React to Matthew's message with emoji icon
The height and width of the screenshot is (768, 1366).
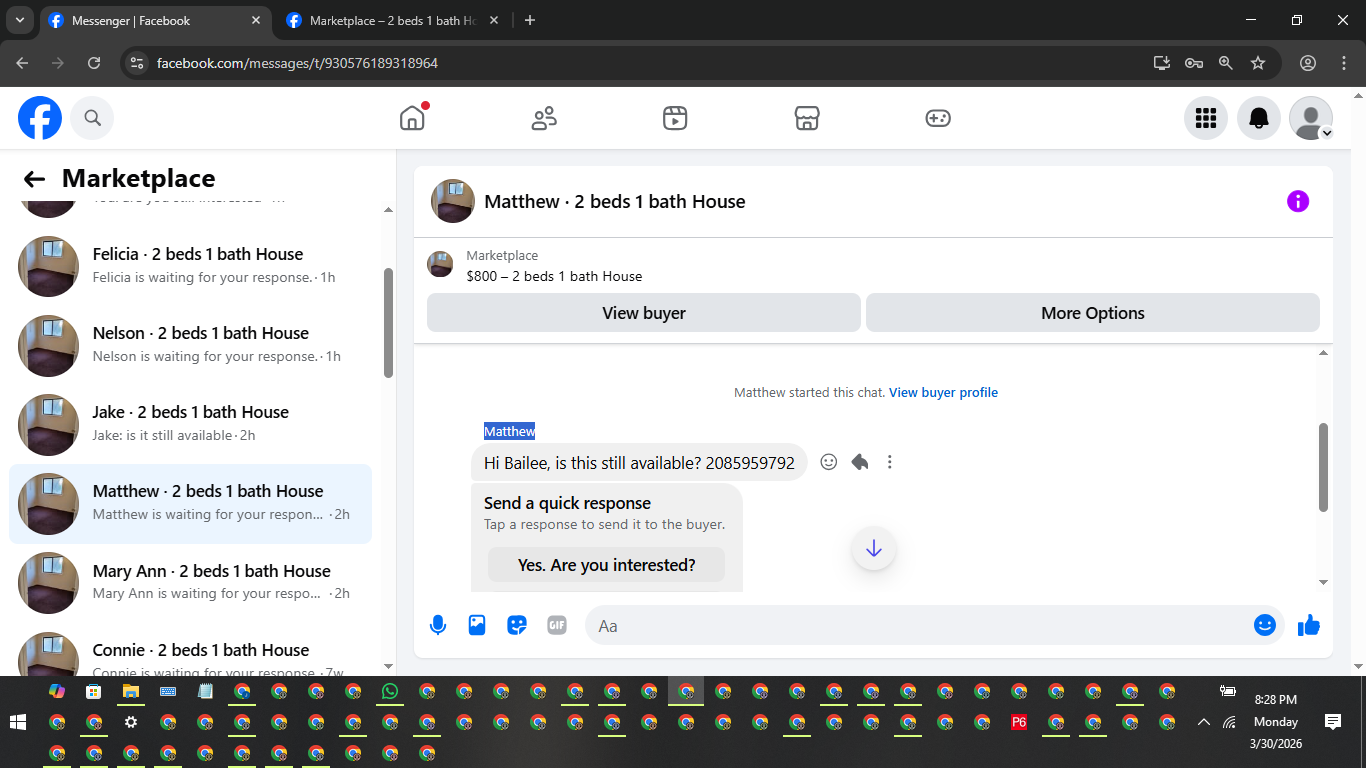(x=828, y=462)
